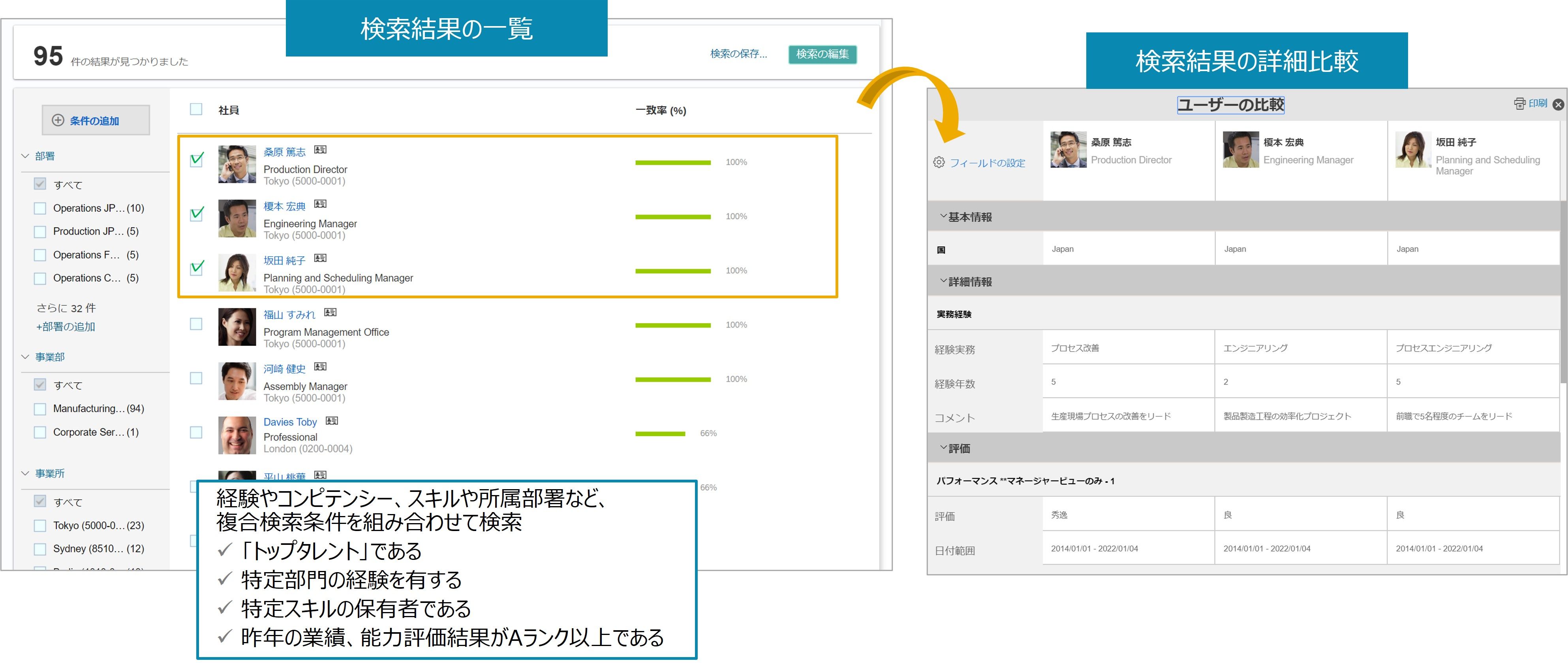
Task: Uncheck the checkbox for 坂田 純子
Action: [x=197, y=269]
